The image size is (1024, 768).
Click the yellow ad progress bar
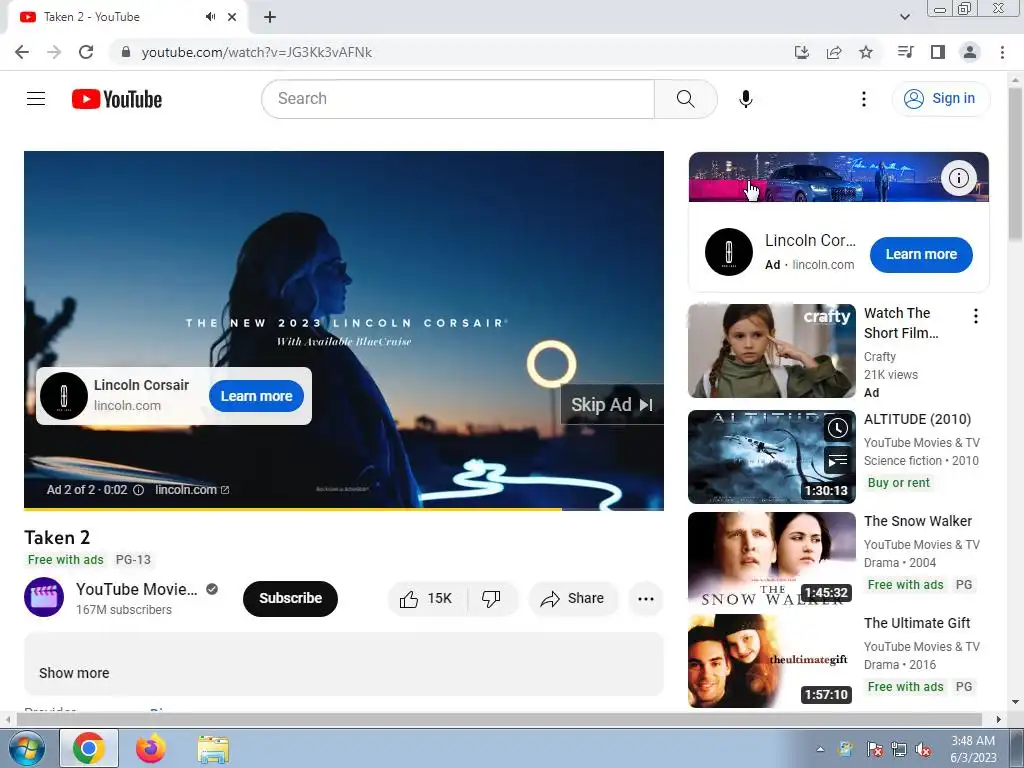pos(344,509)
